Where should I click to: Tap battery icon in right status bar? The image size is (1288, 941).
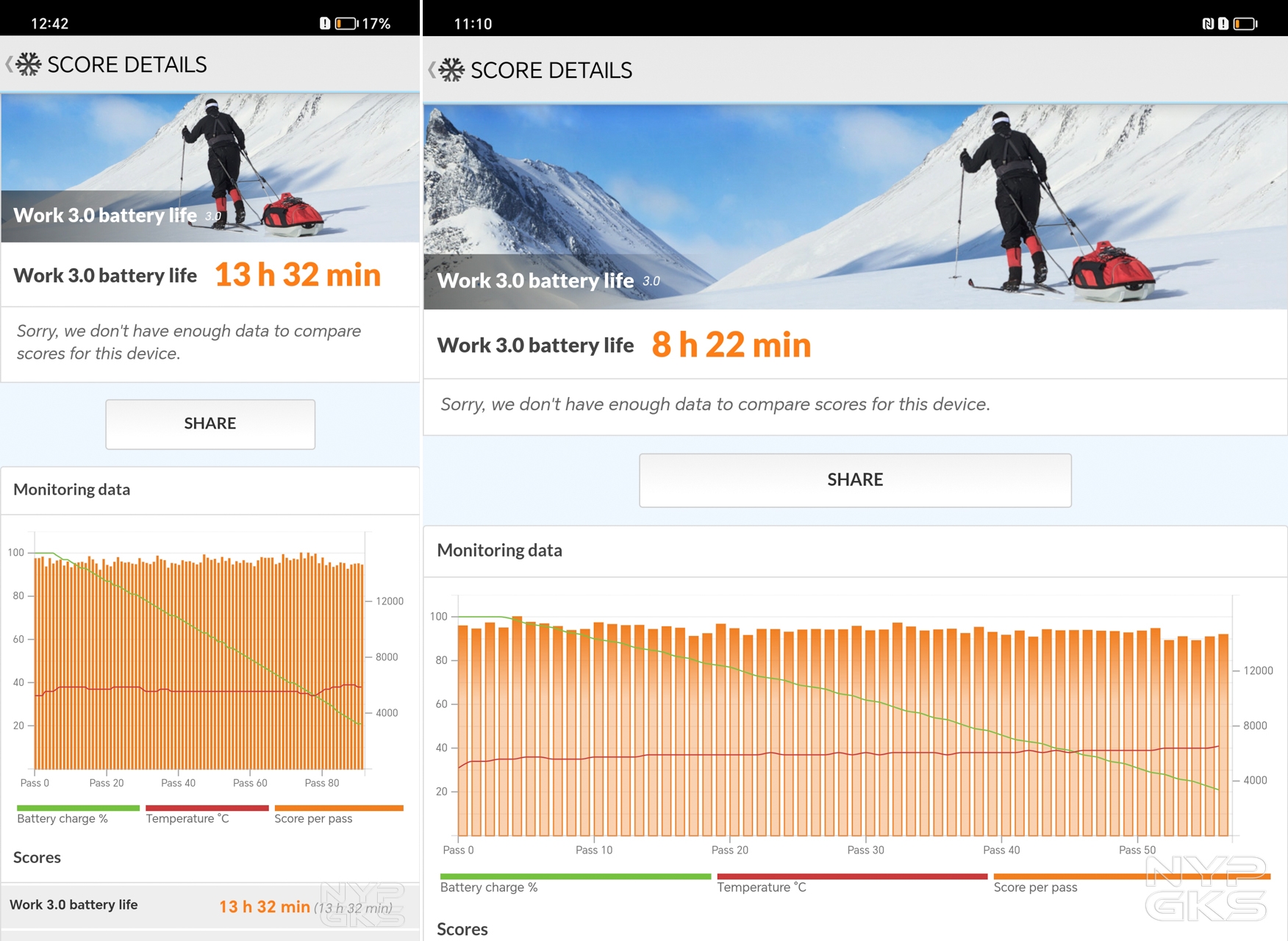point(1245,24)
